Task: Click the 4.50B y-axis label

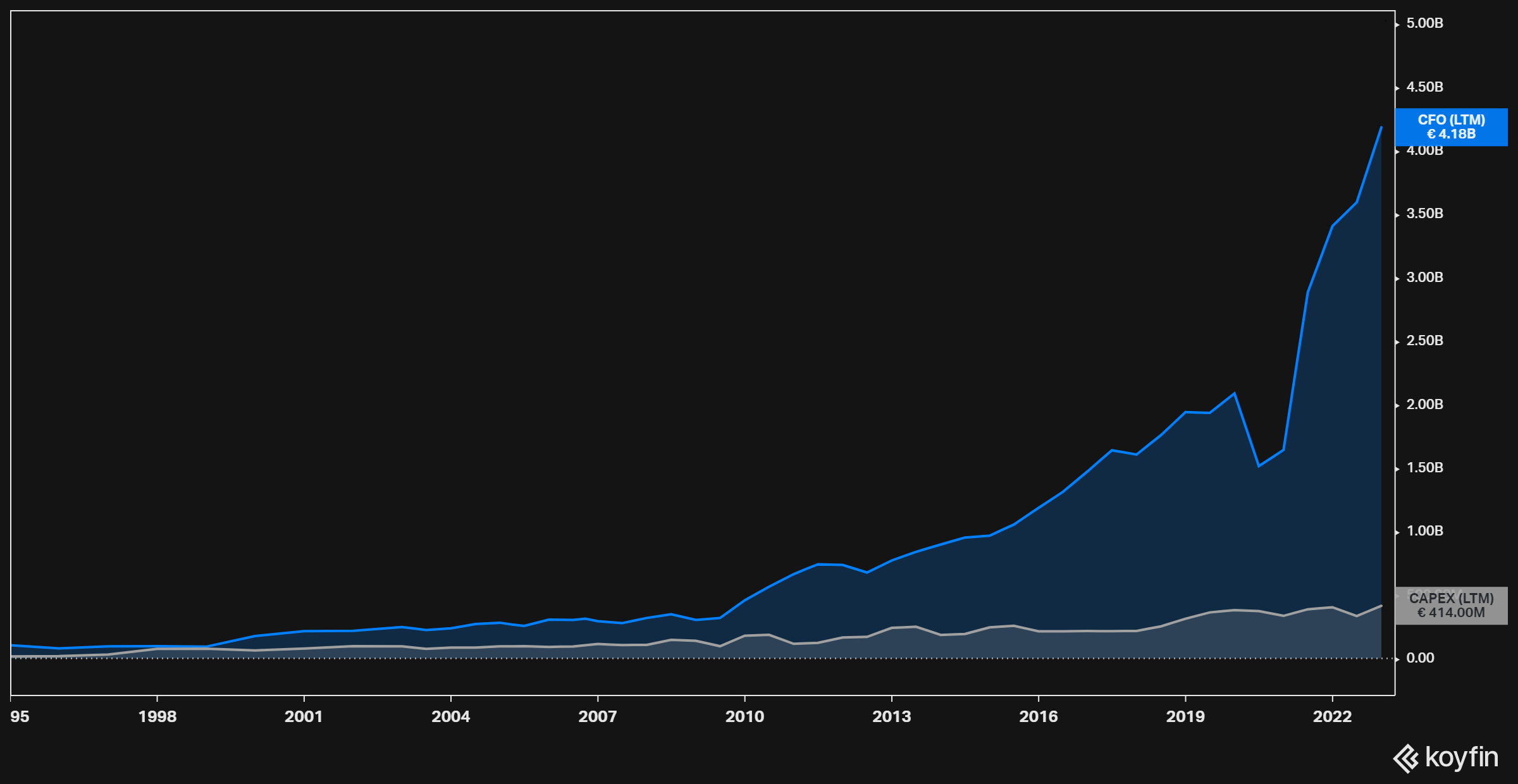Action: coord(1424,87)
